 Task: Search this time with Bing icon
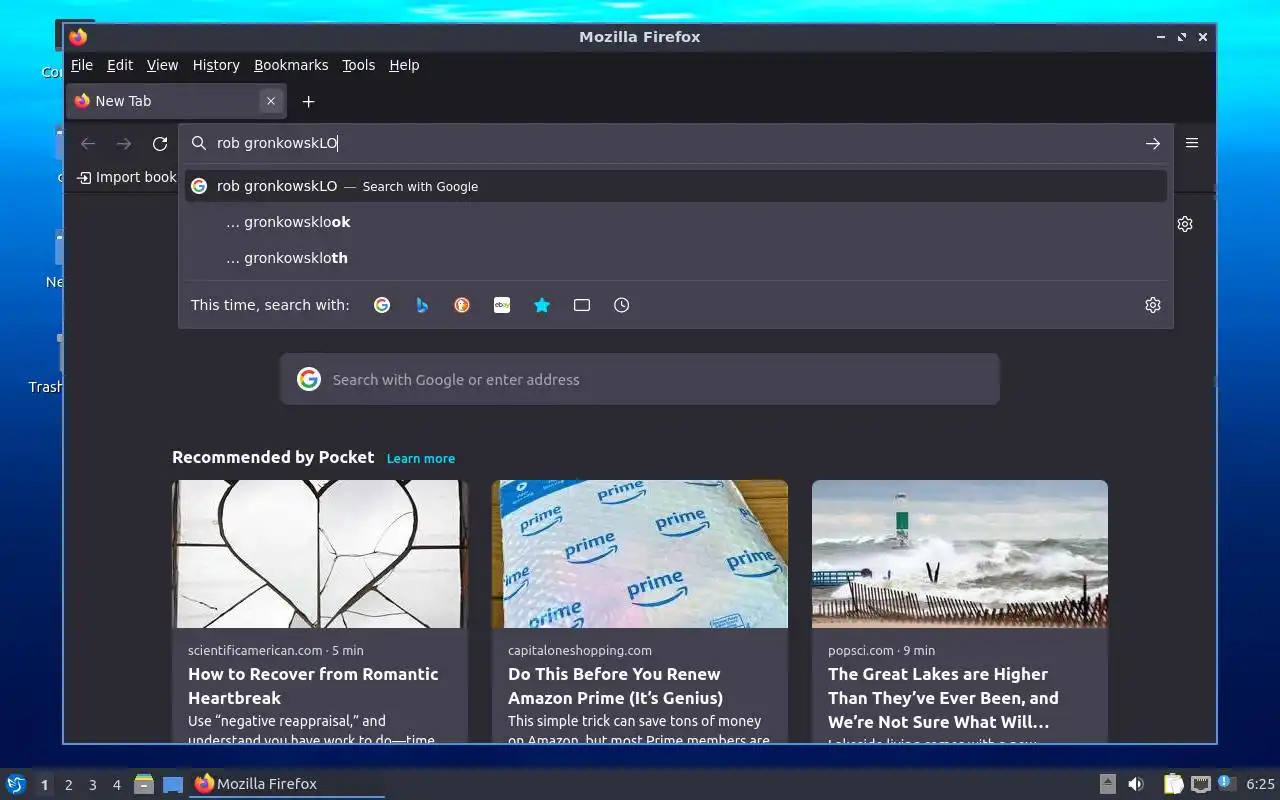coord(422,305)
